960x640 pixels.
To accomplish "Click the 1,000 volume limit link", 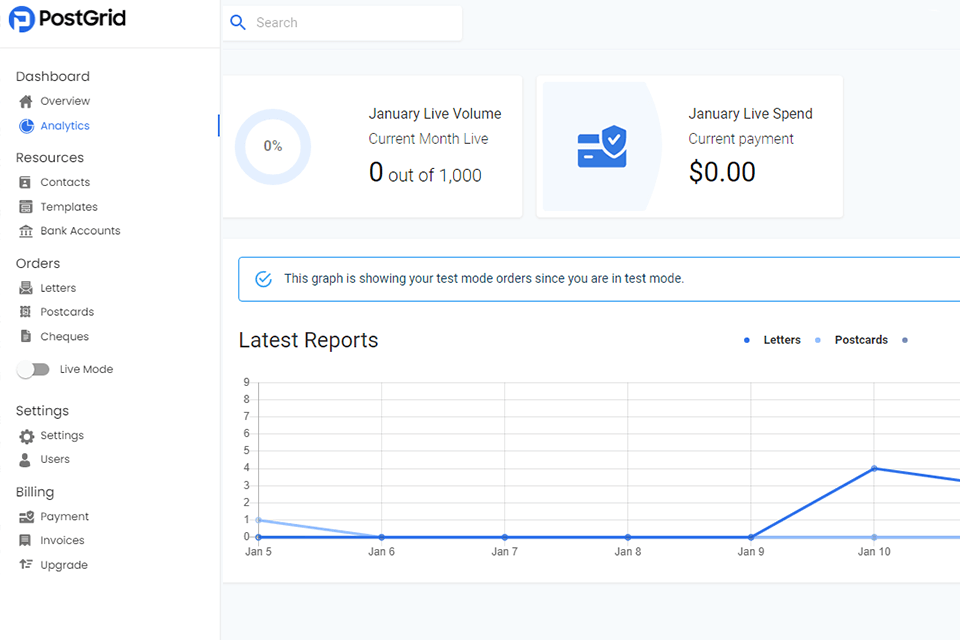I will (460, 175).
